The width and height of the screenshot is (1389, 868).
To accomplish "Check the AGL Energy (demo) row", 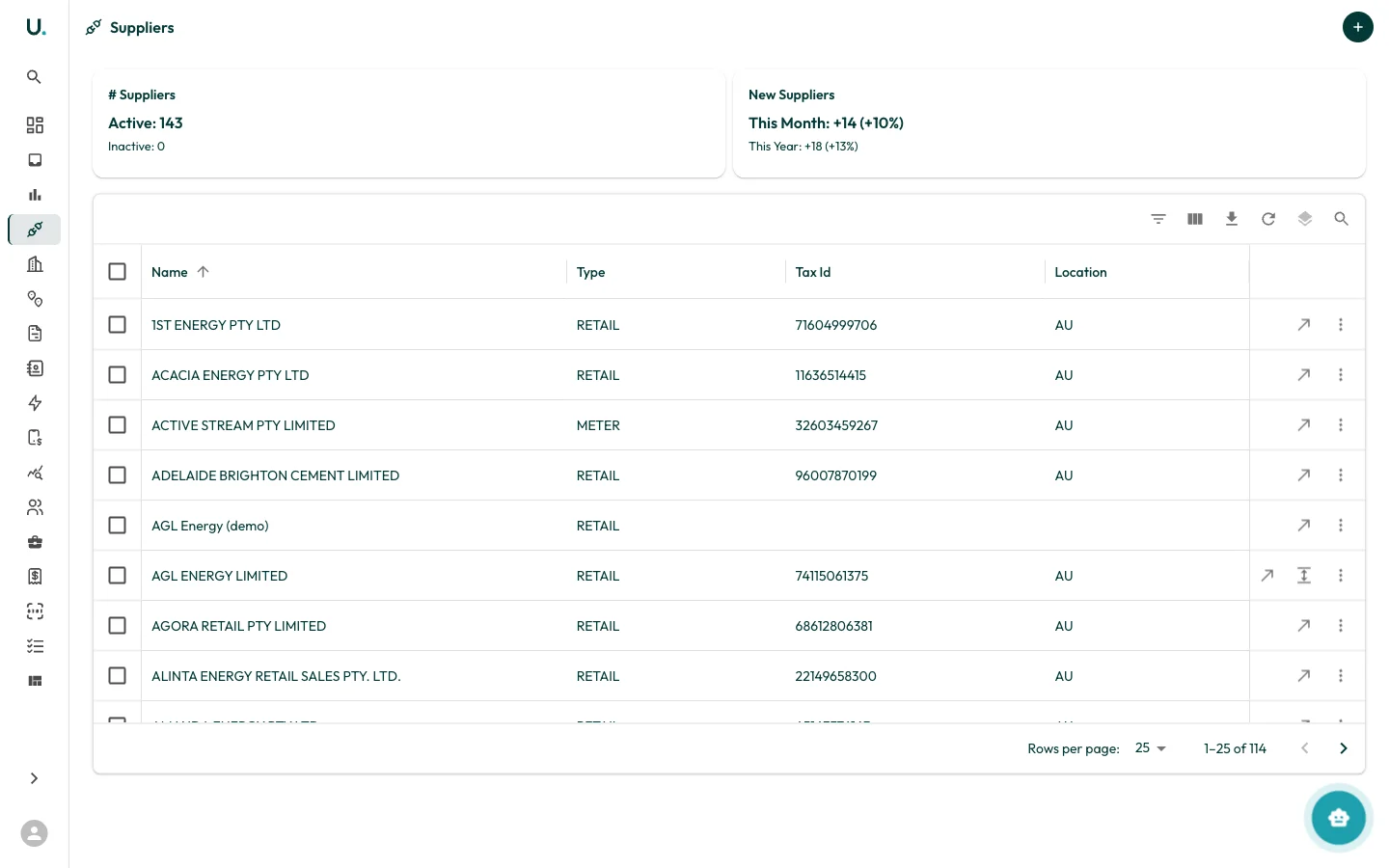I will 118,526.
